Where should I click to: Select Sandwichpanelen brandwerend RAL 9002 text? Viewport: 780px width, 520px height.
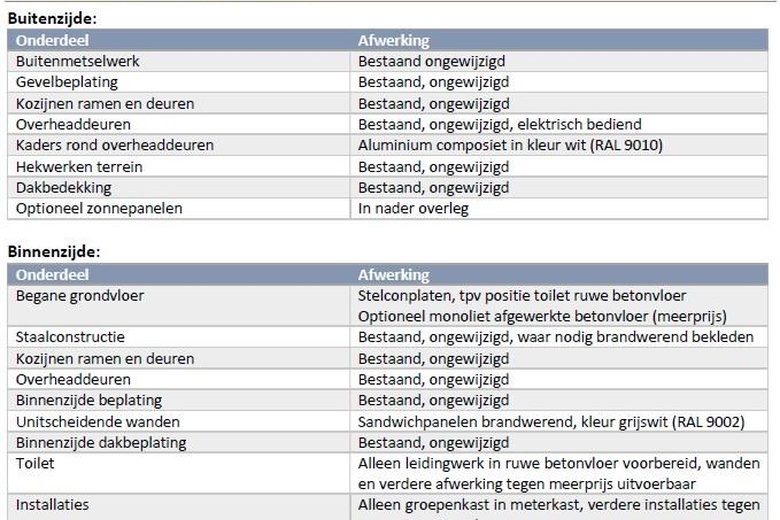pos(551,421)
